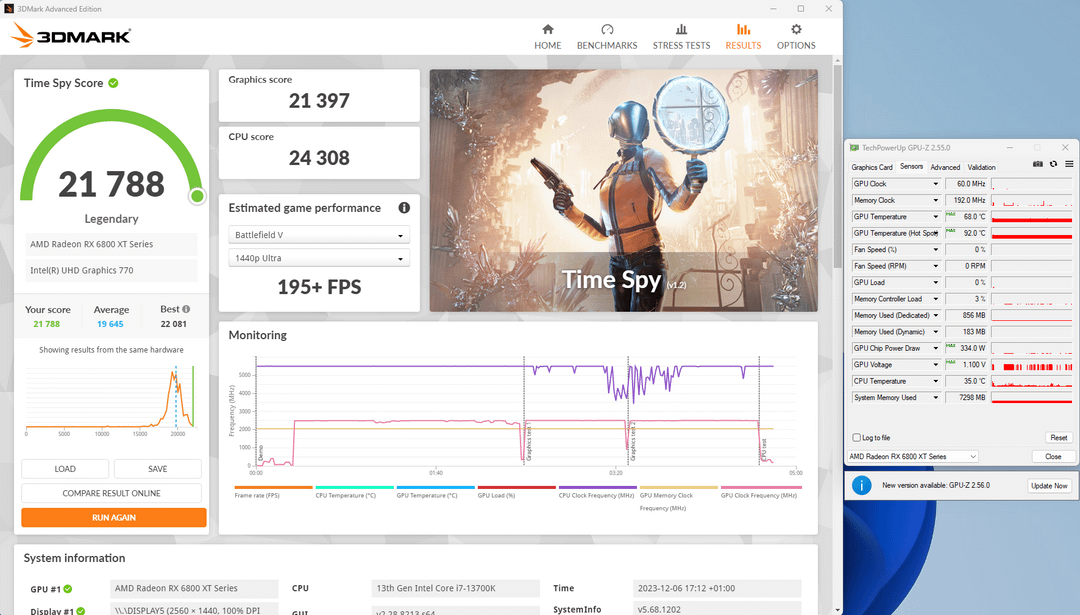Viewport: 1080px width, 615px height.
Task: Click the orange RUN AGAIN button
Action: pos(114,517)
